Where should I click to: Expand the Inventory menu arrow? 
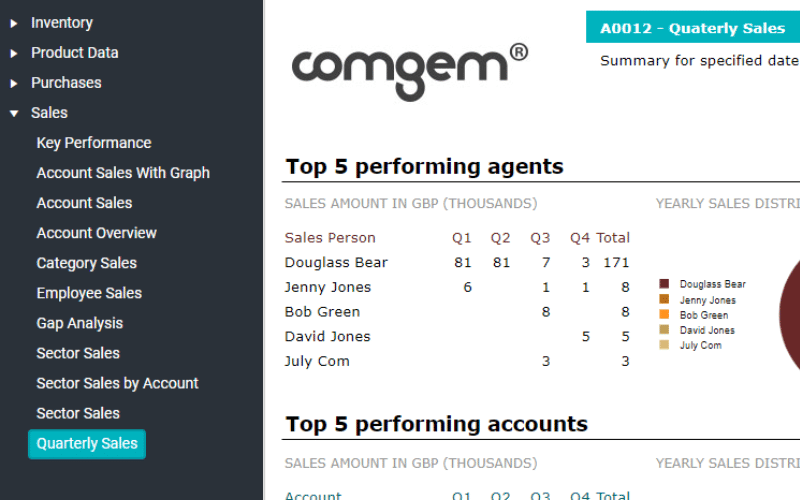pos(14,23)
